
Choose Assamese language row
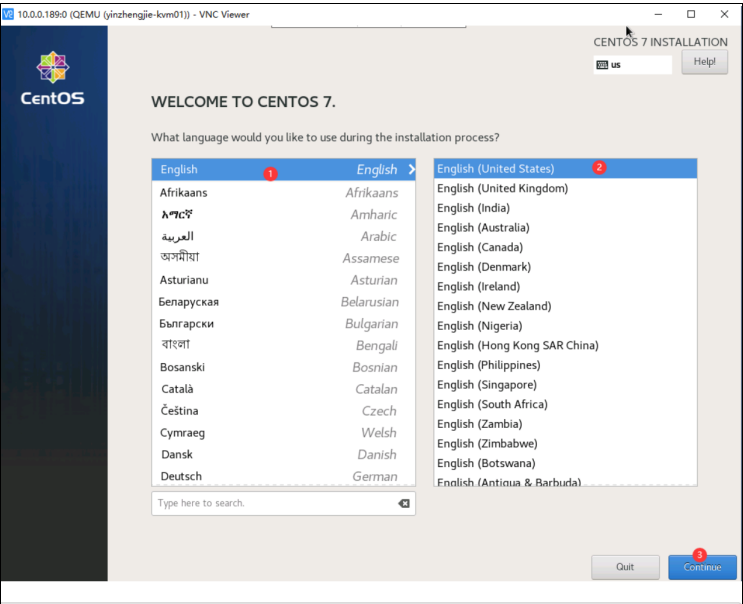pos(283,258)
